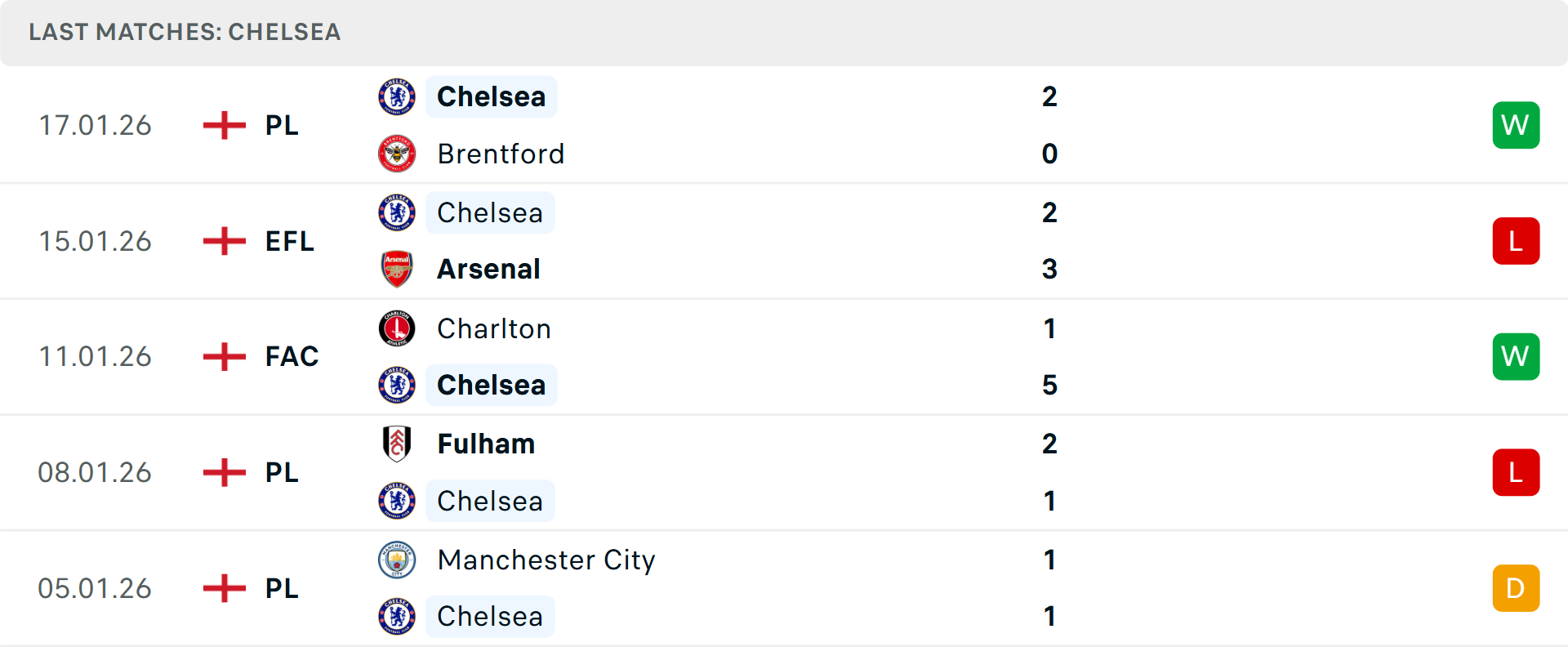
Task: Click England flag beside the FAC label
Action: tap(225, 356)
